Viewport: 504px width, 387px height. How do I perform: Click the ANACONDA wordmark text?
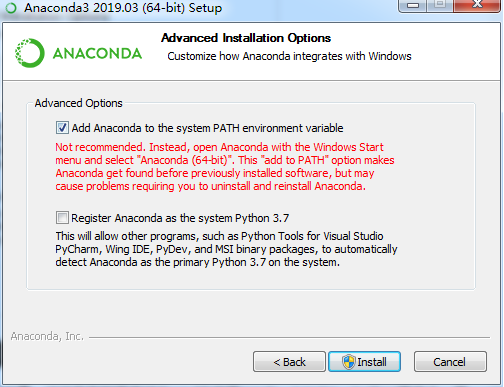coord(97,54)
